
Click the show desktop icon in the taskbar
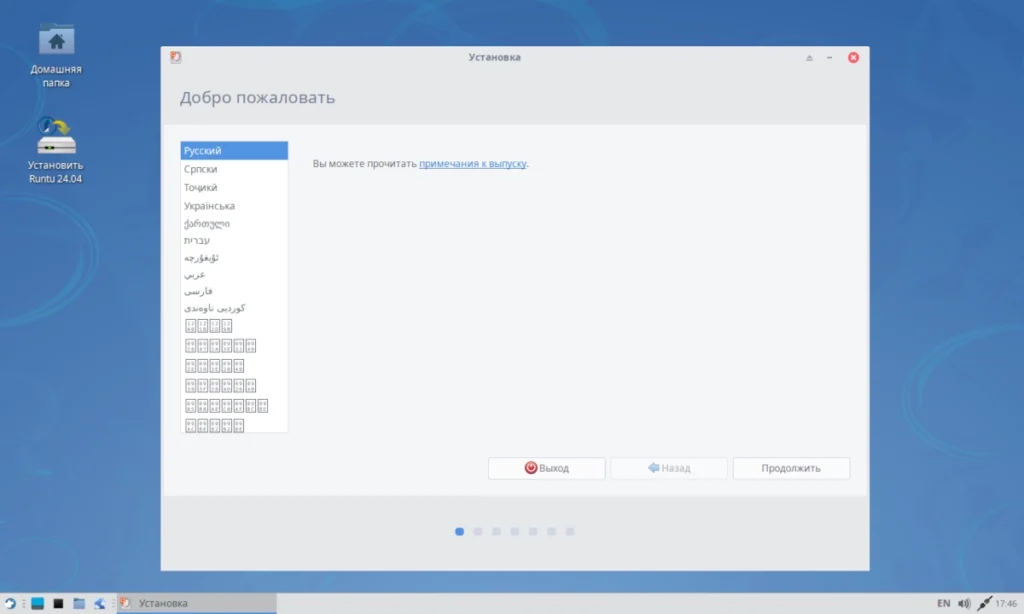37,604
